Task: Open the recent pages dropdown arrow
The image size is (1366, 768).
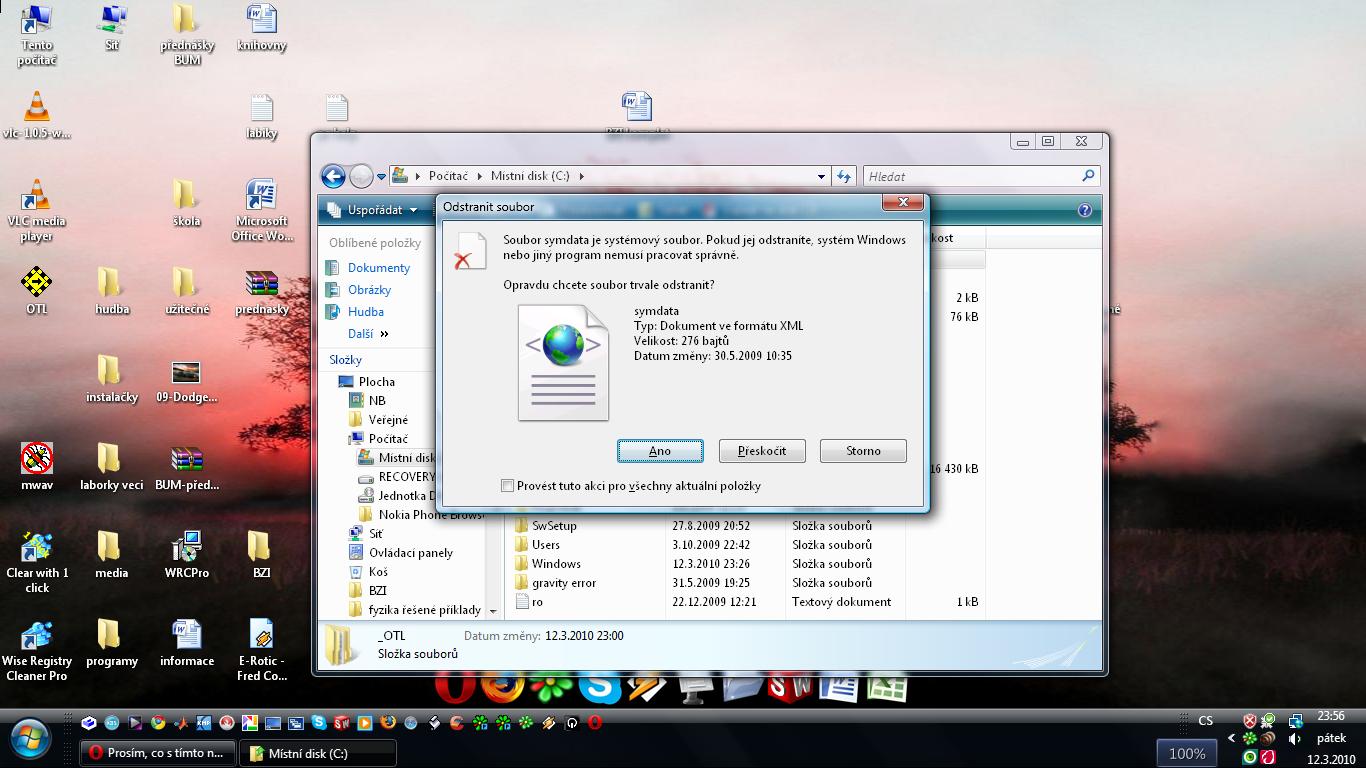Action: coord(381,177)
